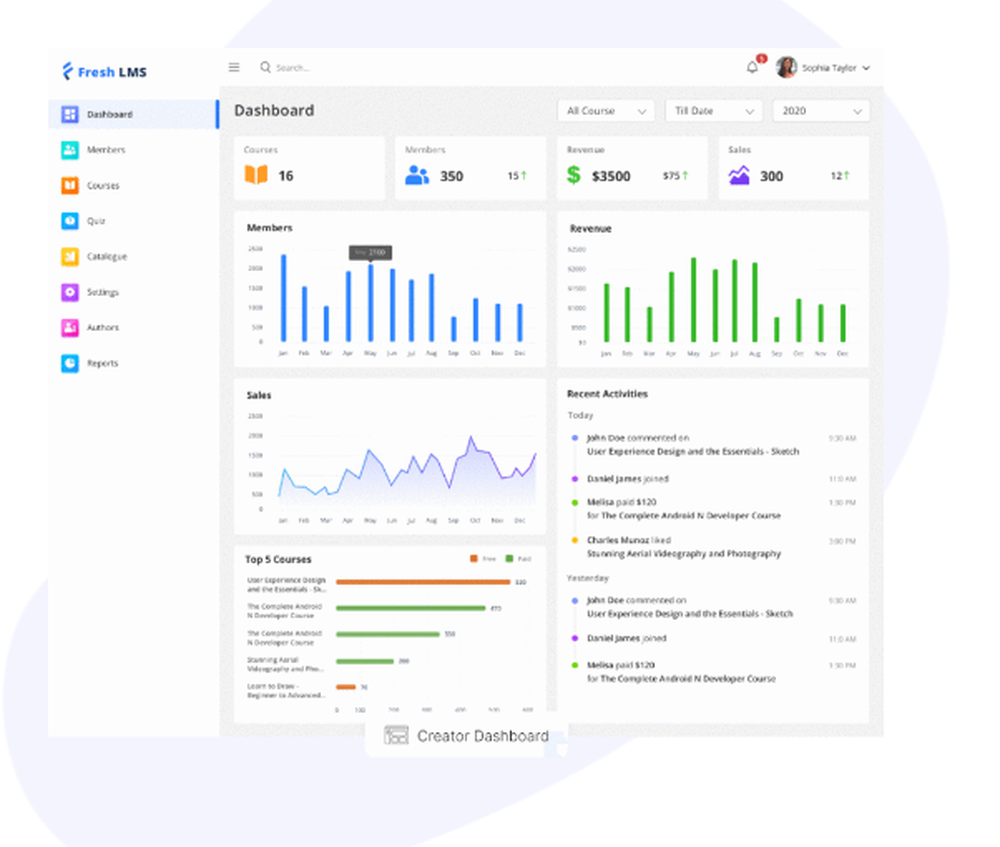The height and width of the screenshot is (847, 1000).
Task: Open John Doe comment under Yesterday
Action: tap(636, 600)
